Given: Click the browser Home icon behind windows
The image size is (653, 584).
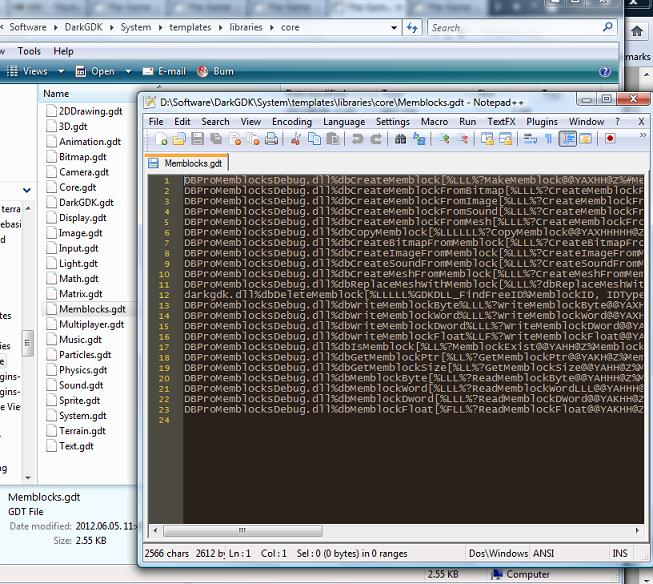Looking at the screenshot, I should tap(637, 31).
